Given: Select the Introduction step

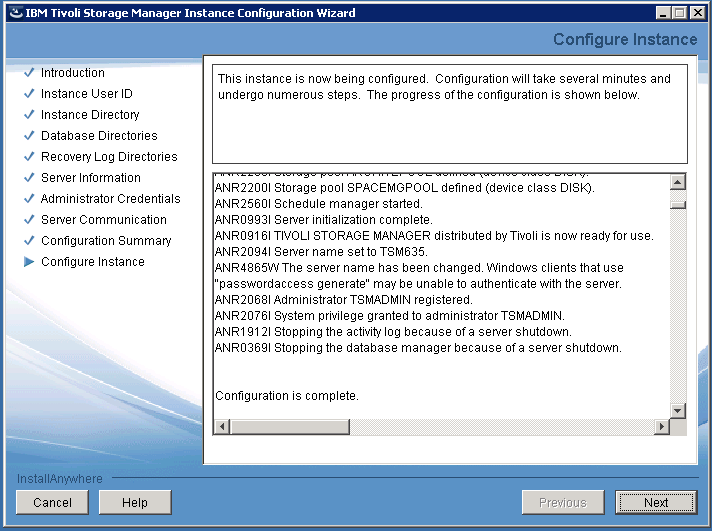Looking at the screenshot, I should [73, 73].
